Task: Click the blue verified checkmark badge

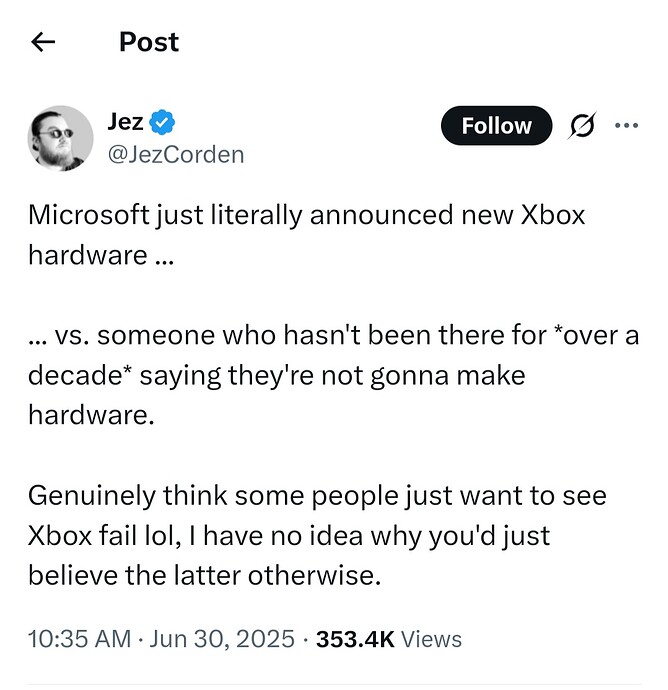Action: coord(162,122)
